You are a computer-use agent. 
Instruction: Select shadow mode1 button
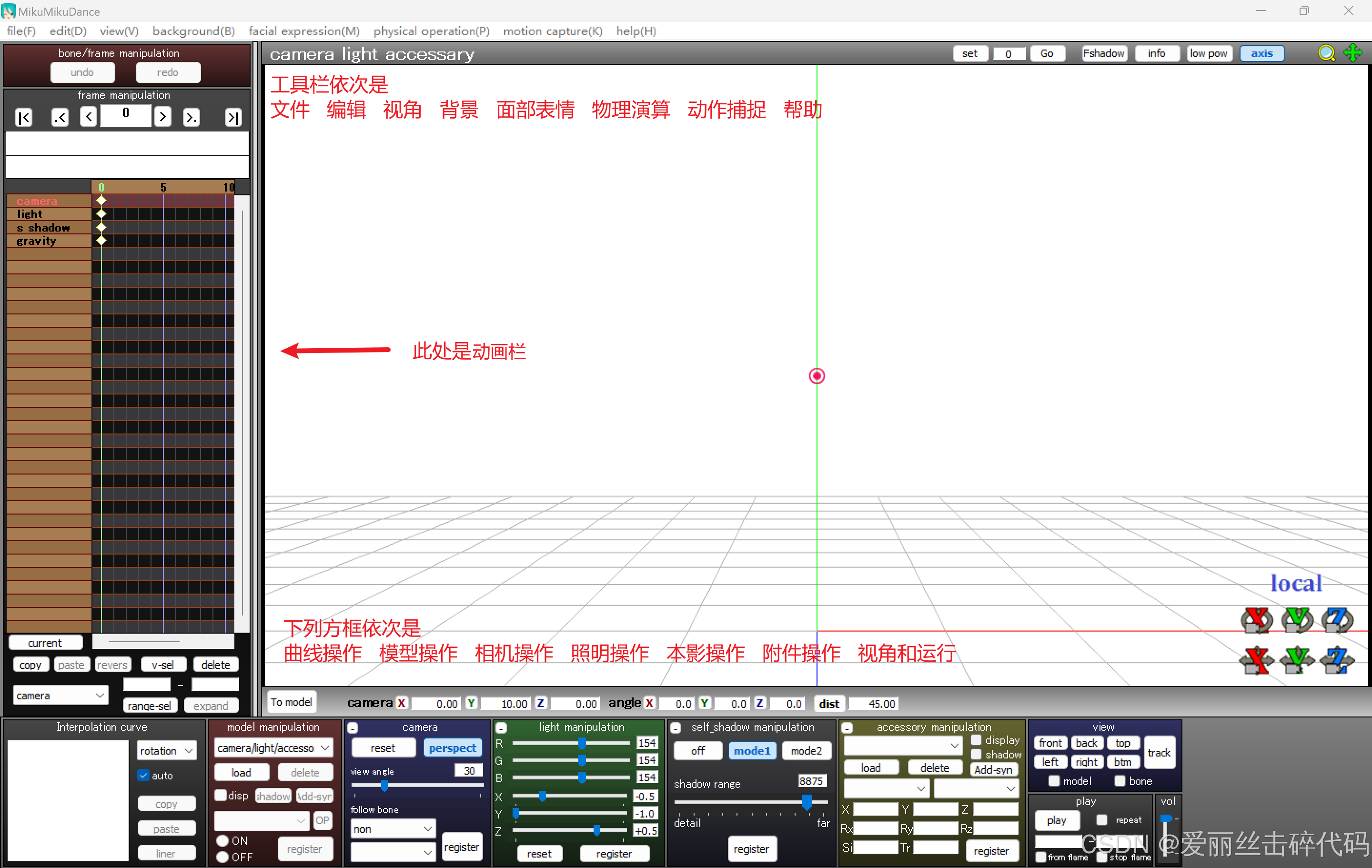[x=752, y=751]
